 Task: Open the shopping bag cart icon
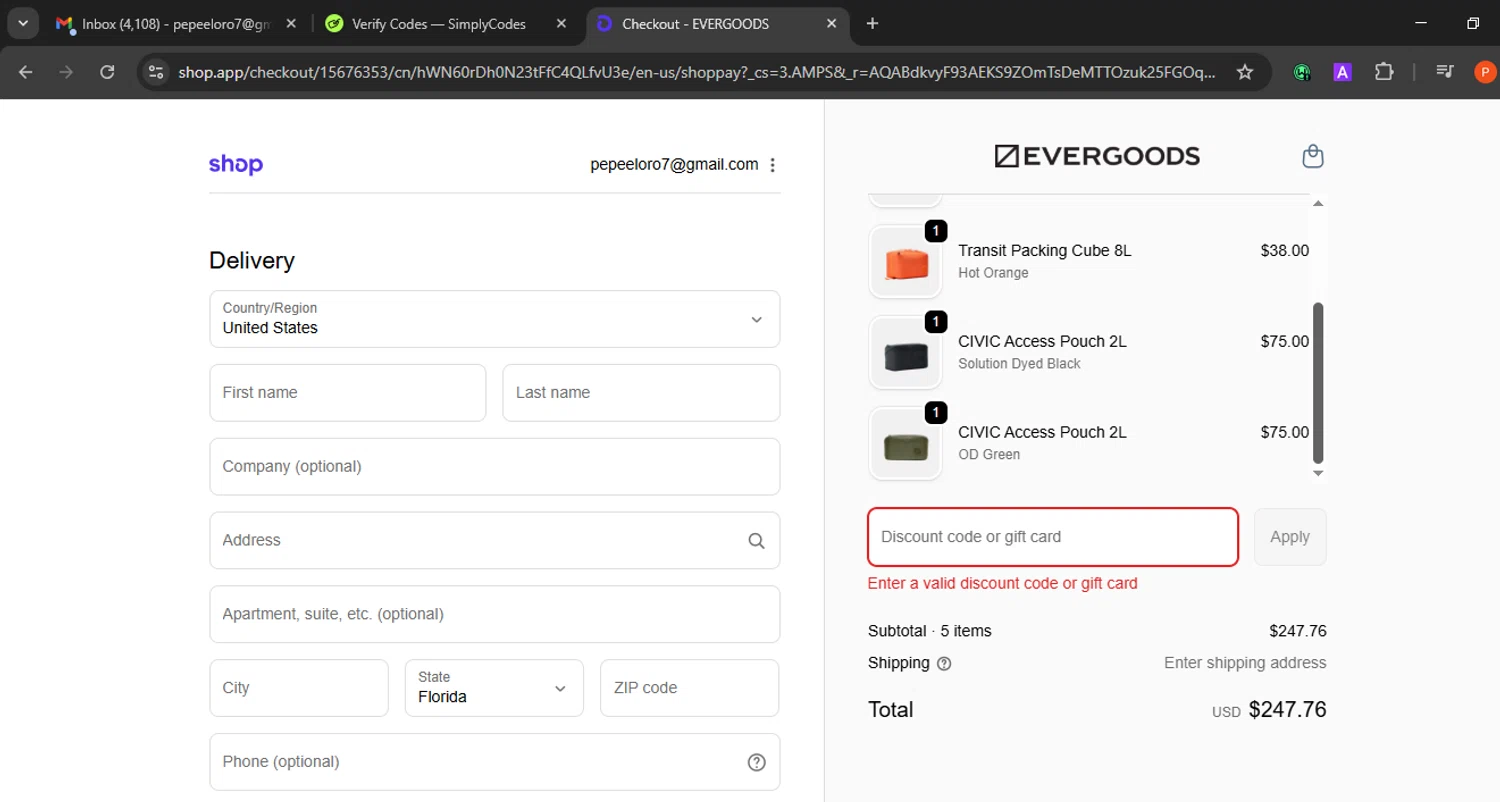tap(1313, 156)
